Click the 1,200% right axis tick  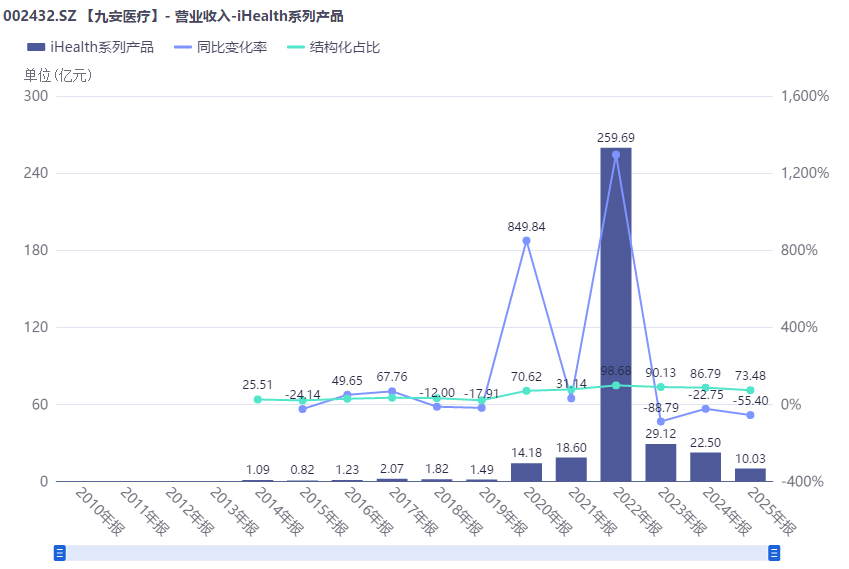(805, 173)
